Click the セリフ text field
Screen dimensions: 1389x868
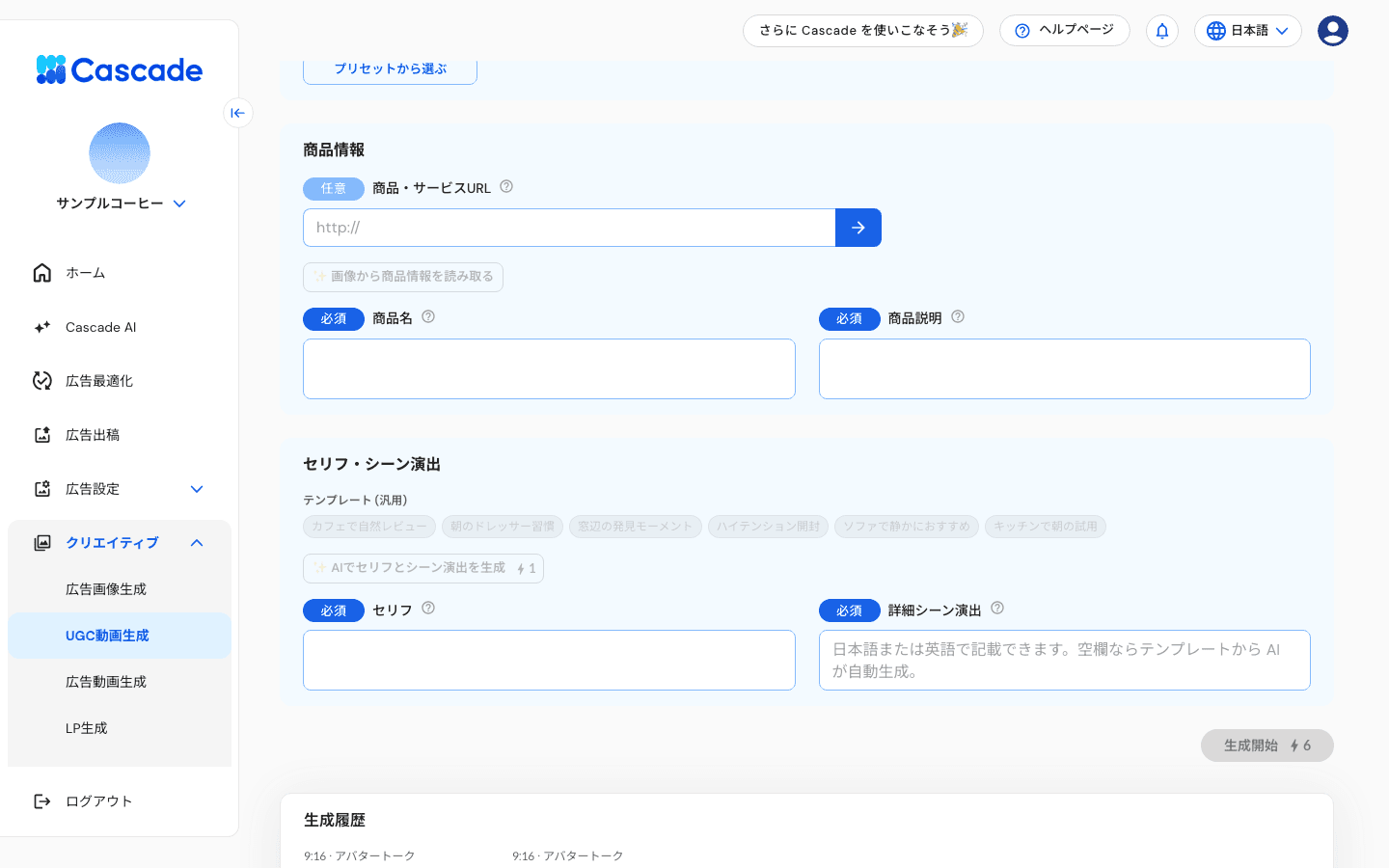click(x=549, y=661)
